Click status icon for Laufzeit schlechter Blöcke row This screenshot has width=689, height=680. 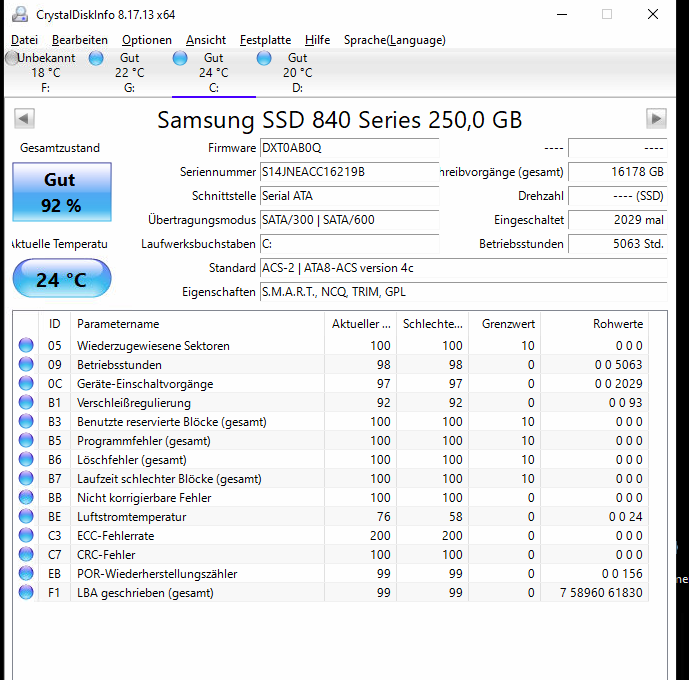tap(26, 478)
